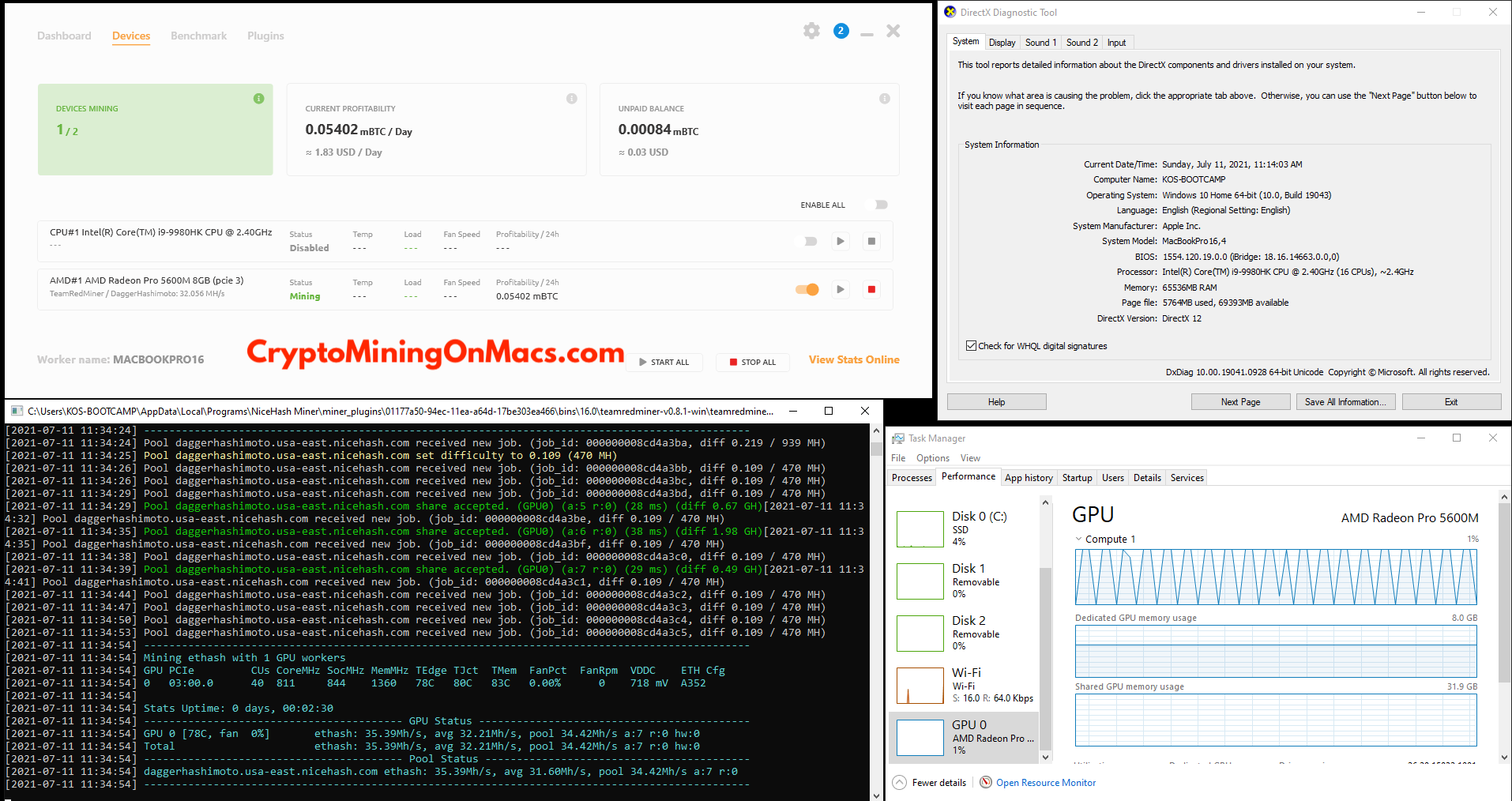Click the Compute 1 GPU usage graph
Image resolution: width=1512 pixels, height=801 pixels.
pos(1276,577)
